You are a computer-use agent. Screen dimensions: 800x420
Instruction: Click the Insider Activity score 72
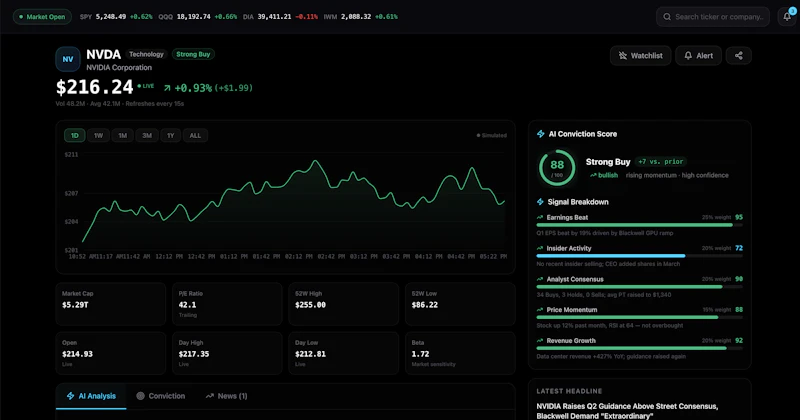(739, 248)
